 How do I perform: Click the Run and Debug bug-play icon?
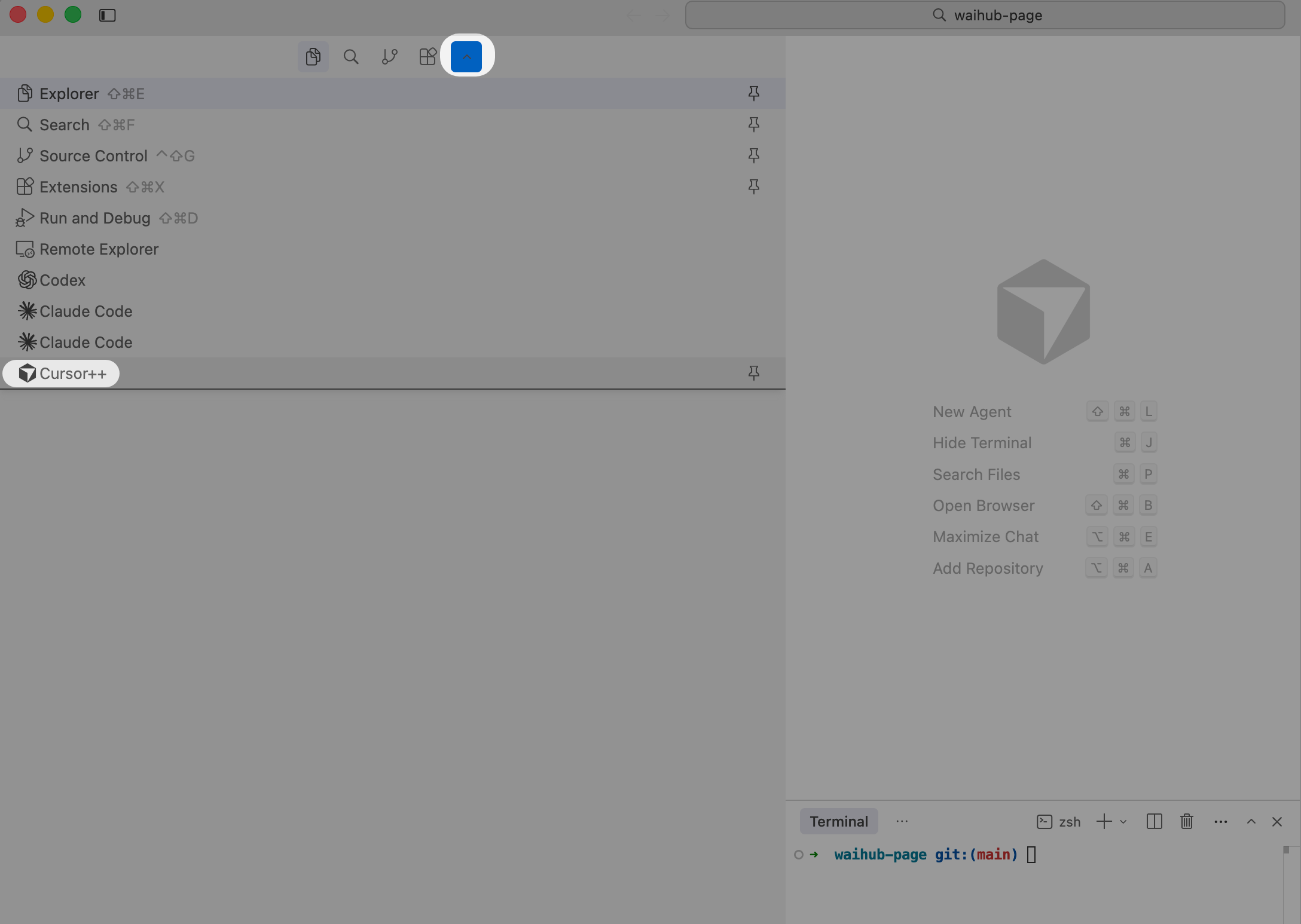tap(25, 218)
